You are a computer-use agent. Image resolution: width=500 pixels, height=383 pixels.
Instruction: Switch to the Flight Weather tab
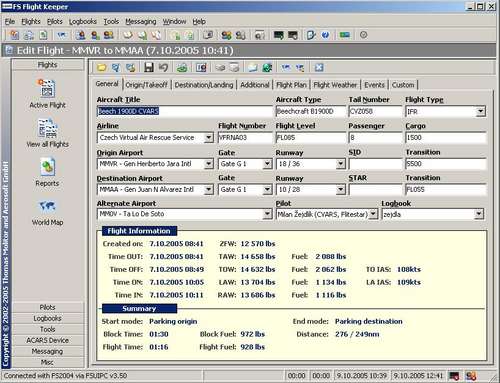335,85
